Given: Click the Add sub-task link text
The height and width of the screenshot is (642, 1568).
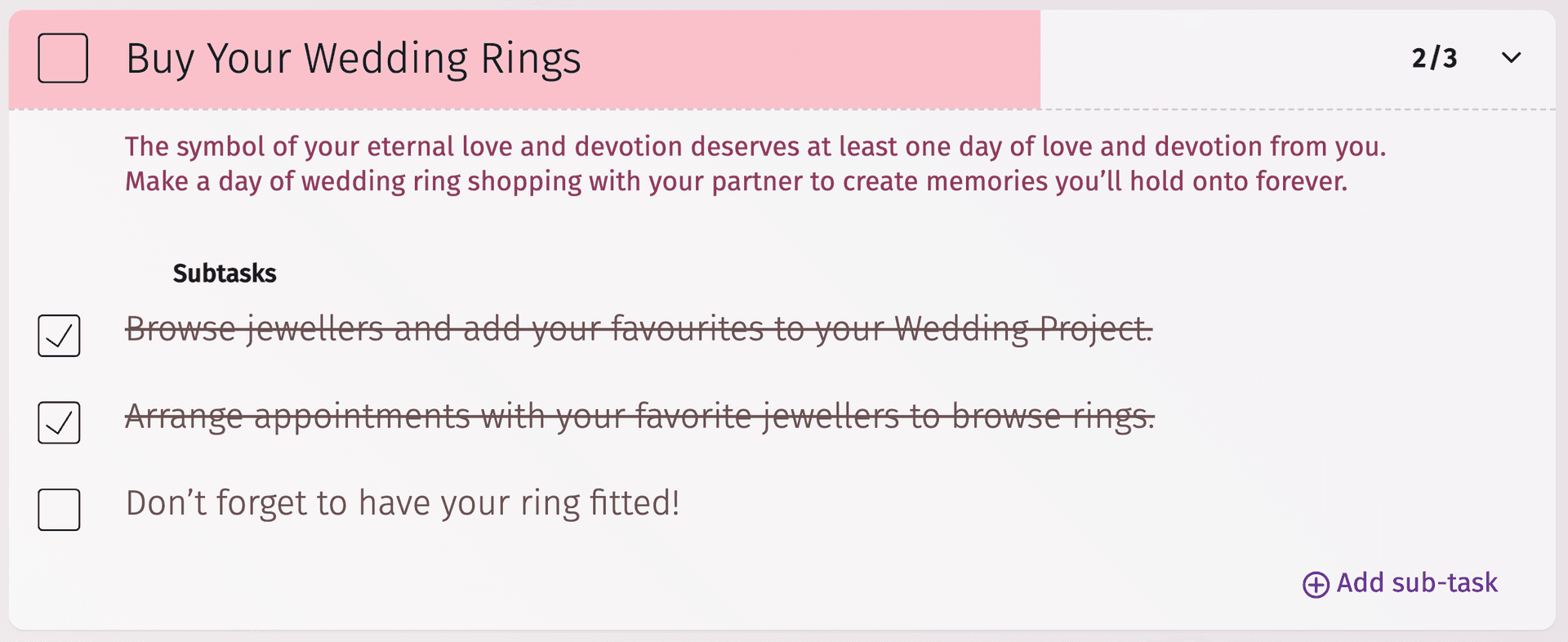Looking at the screenshot, I should point(1417,583).
